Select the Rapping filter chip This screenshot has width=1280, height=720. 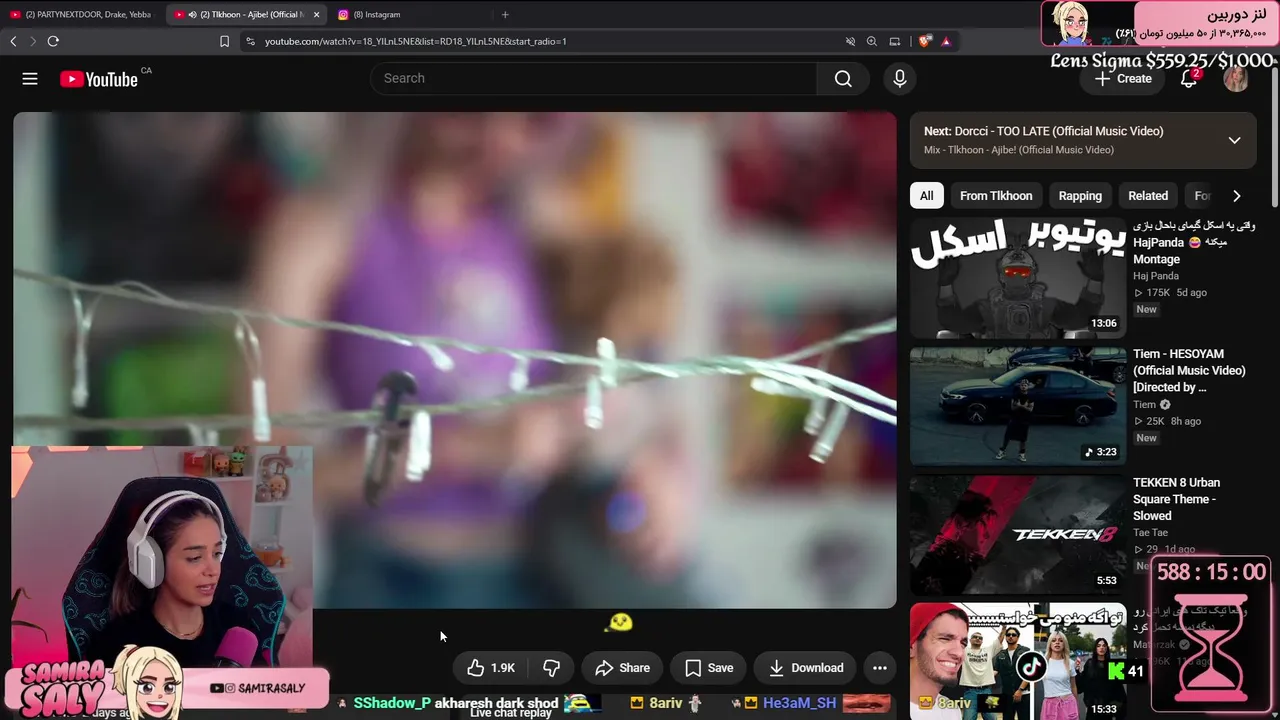coord(1080,196)
